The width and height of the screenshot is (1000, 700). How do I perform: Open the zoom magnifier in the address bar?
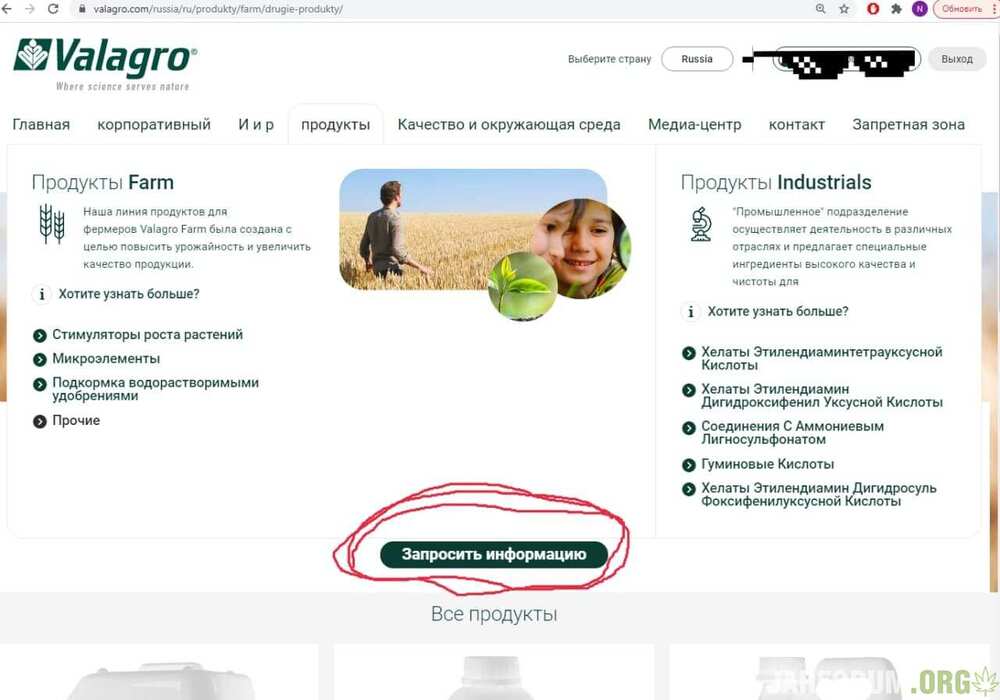[821, 9]
